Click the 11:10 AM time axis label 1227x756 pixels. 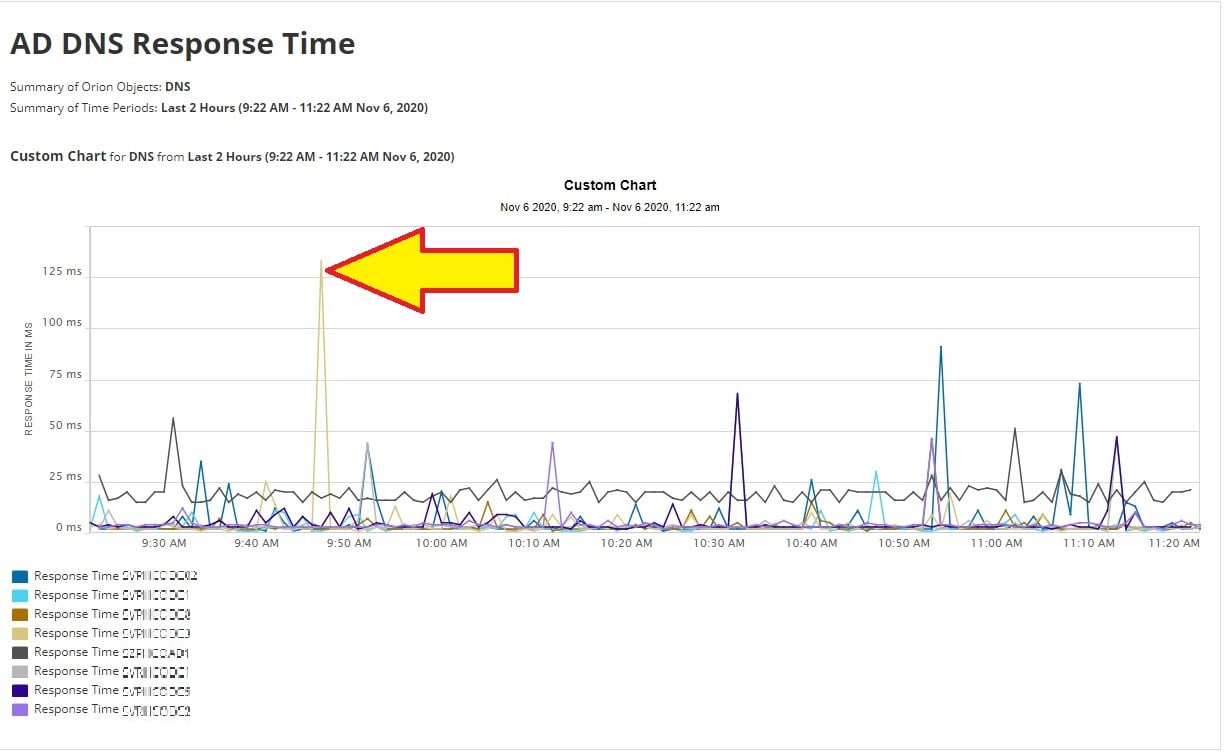point(1089,543)
